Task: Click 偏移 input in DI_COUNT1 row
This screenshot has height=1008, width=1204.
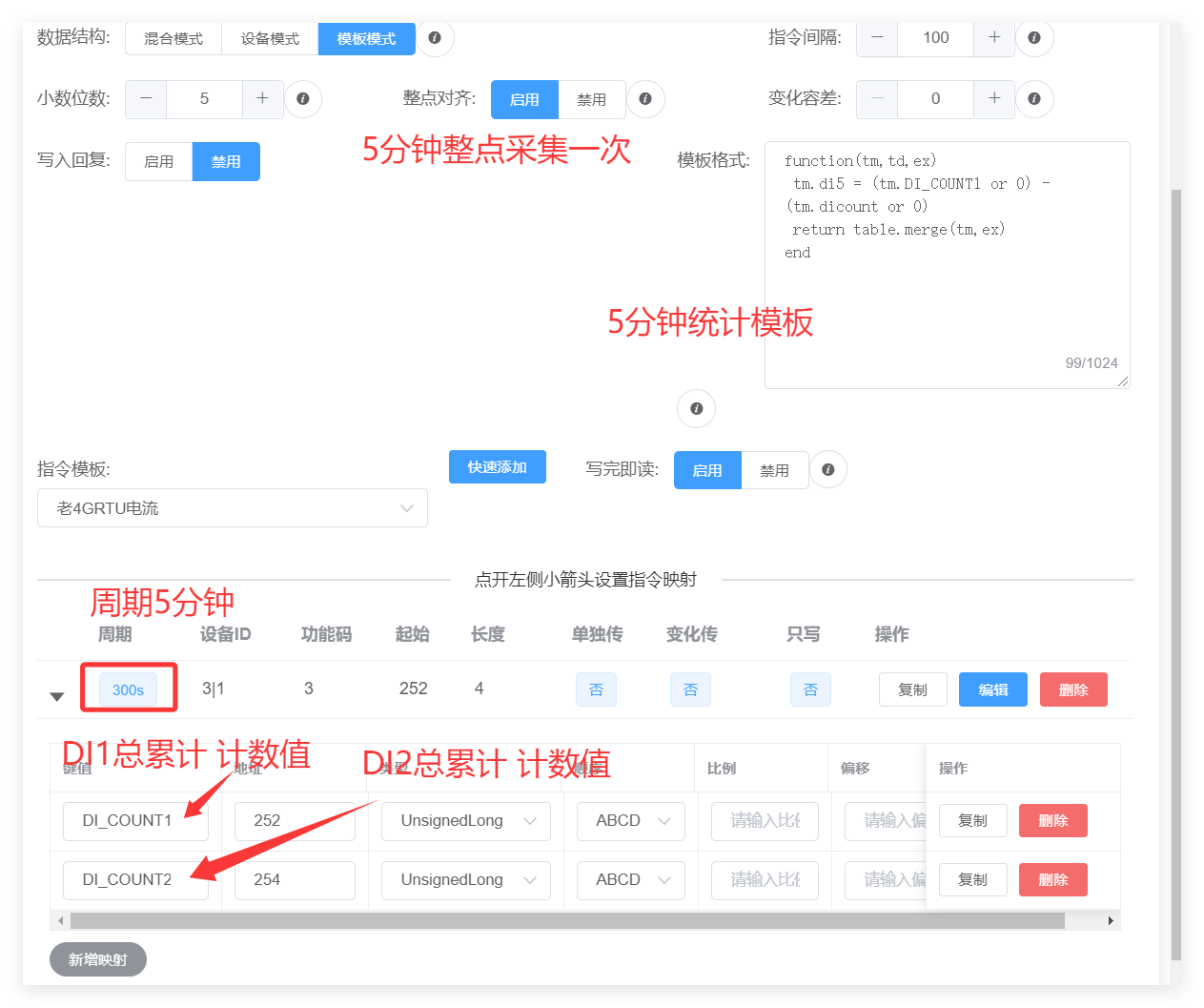Action: coord(886,821)
